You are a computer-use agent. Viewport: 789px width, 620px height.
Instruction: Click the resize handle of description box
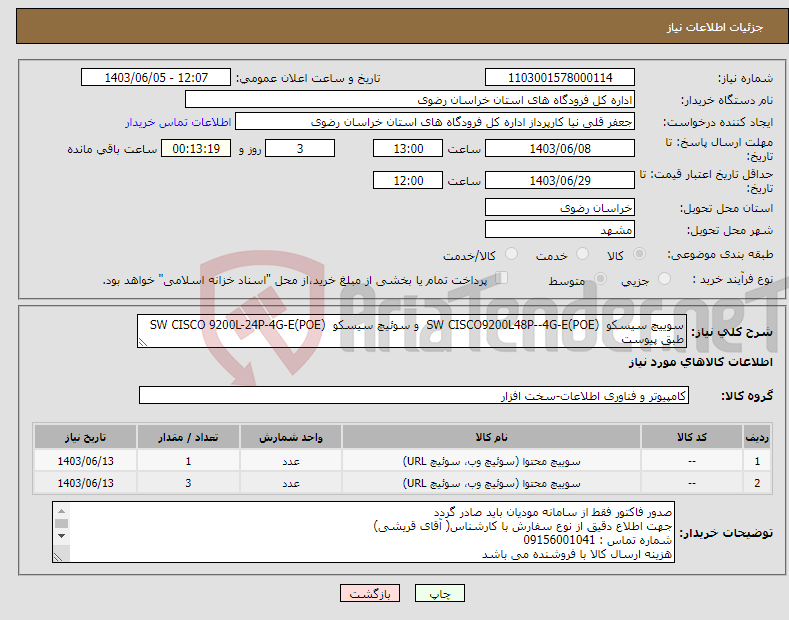pyautogui.click(x=143, y=343)
